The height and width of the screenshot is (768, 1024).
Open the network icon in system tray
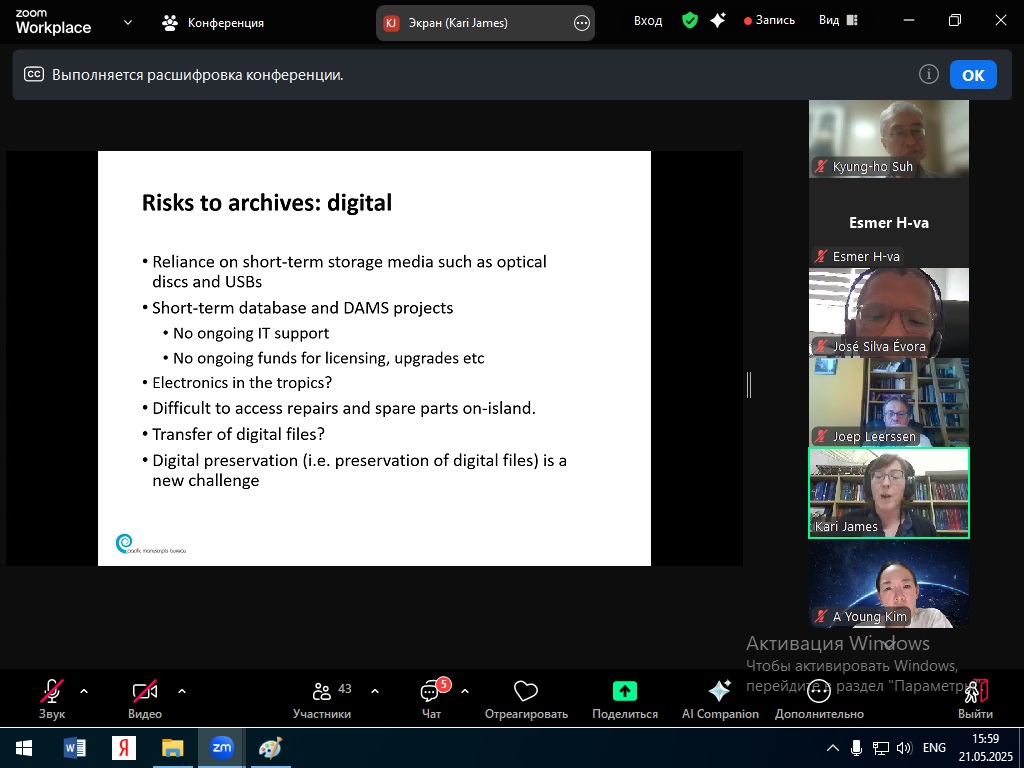coord(881,748)
